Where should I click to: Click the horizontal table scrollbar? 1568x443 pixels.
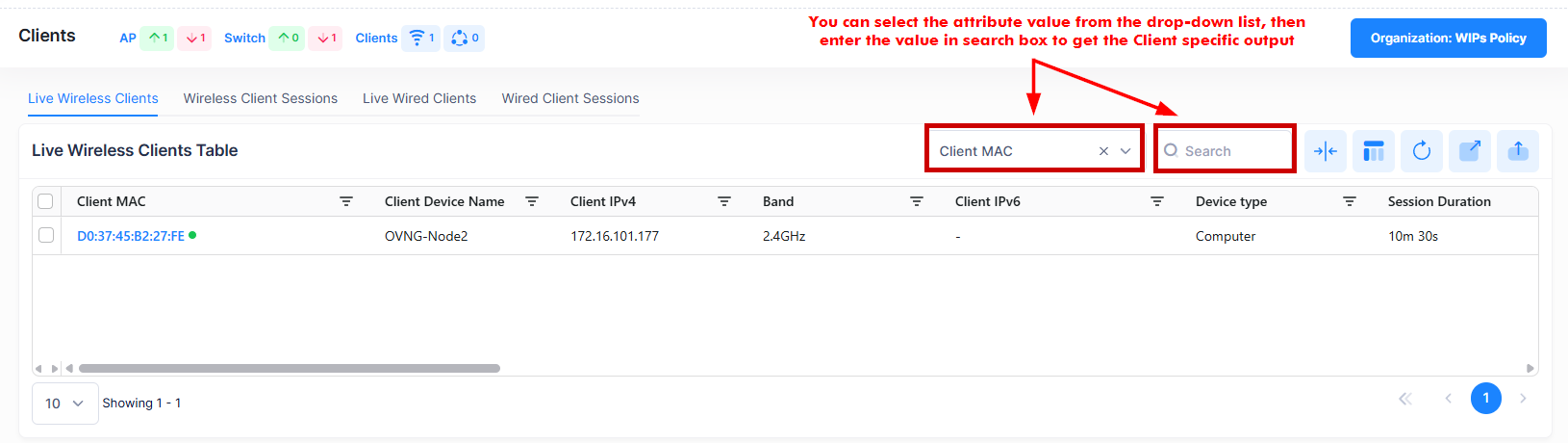coord(289,368)
